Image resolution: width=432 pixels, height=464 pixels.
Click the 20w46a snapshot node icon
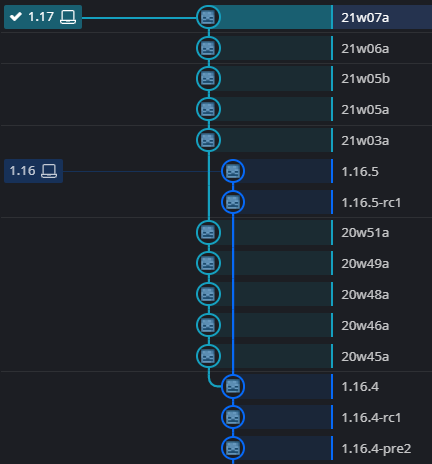coord(208,325)
